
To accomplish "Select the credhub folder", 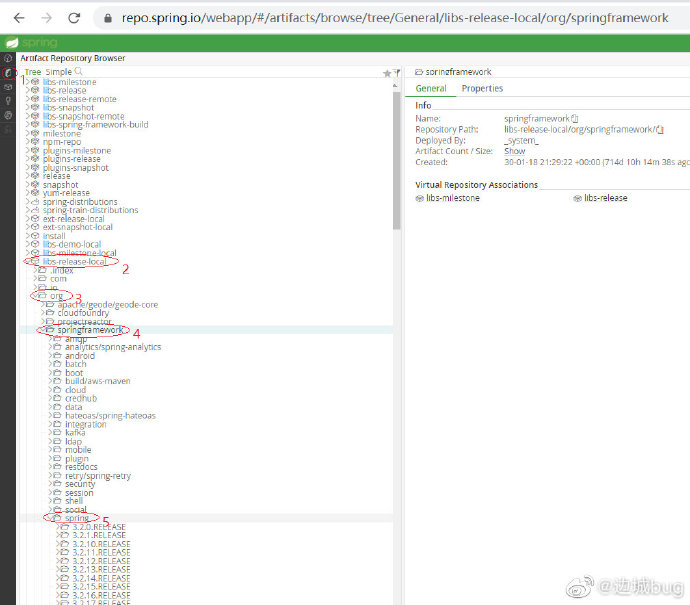I will (x=81, y=398).
